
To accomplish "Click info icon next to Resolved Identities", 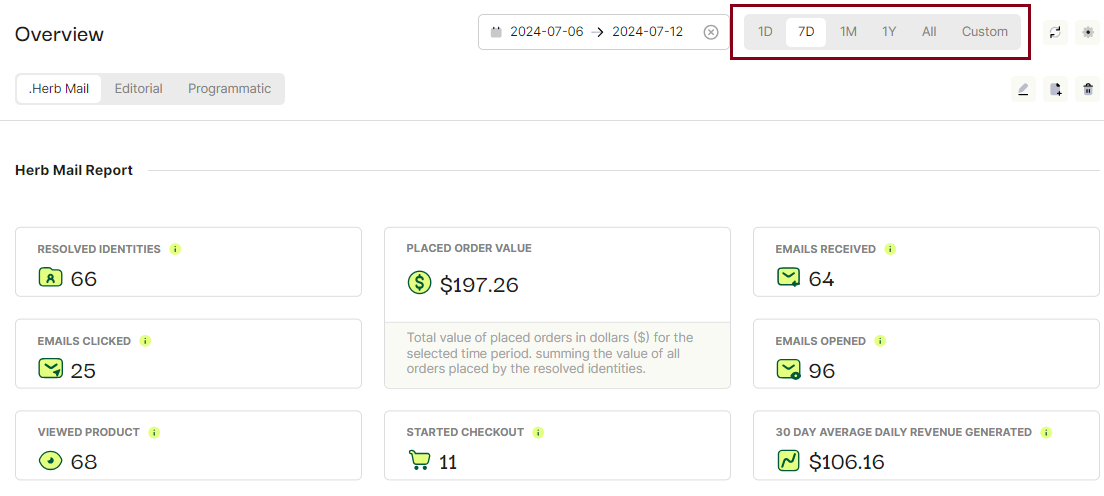I will tap(175, 249).
